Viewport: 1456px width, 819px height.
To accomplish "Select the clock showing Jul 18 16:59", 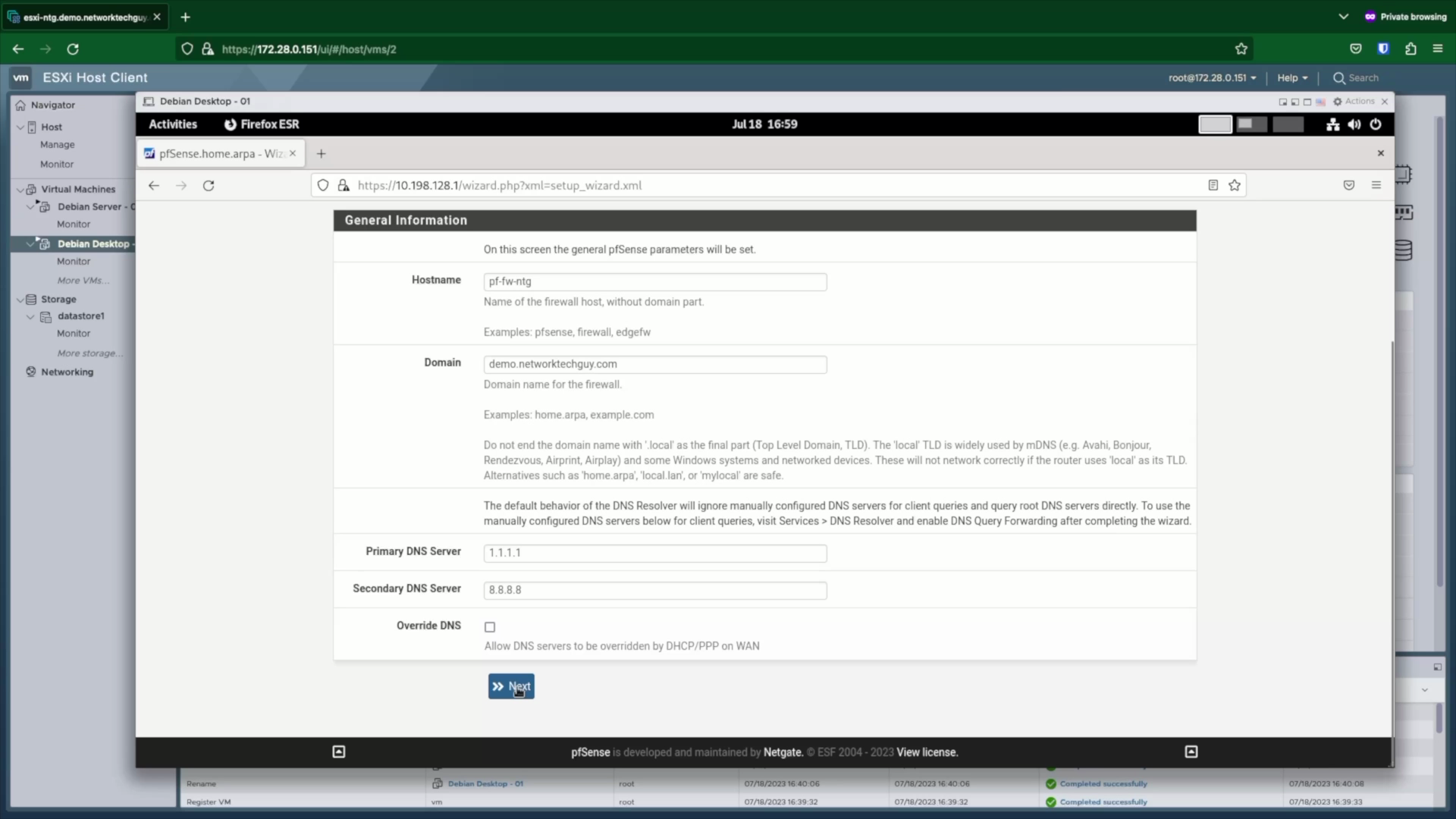I will [764, 124].
